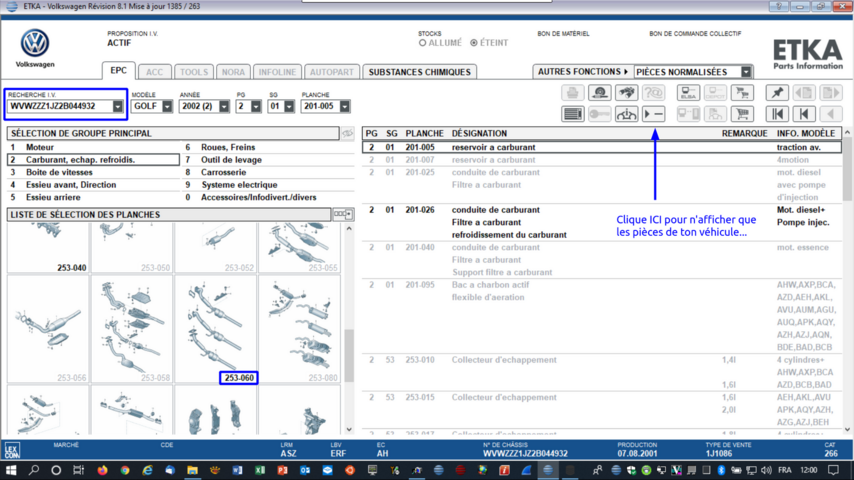Select the 201-026 conduite de carburant row
The image size is (854, 480).
[602, 222]
